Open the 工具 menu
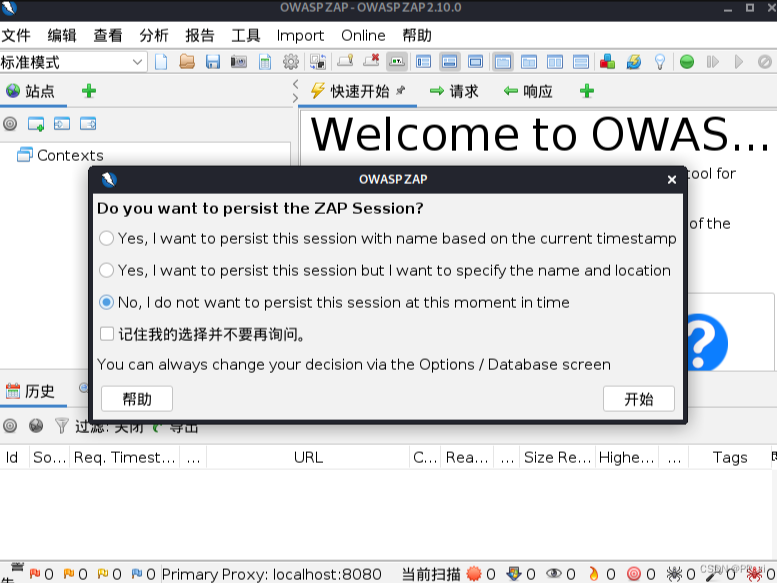The image size is (777, 583). [x=246, y=35]
